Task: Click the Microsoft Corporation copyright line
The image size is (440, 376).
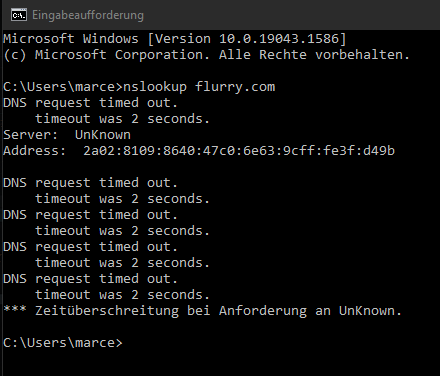Action: tap(206, 55)
